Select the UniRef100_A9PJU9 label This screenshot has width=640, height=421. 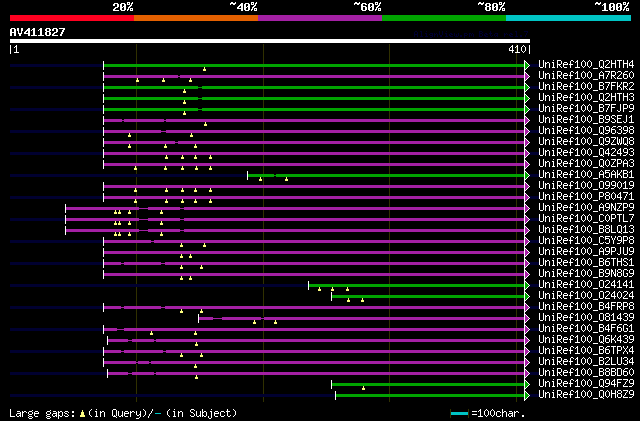[586, 252]
